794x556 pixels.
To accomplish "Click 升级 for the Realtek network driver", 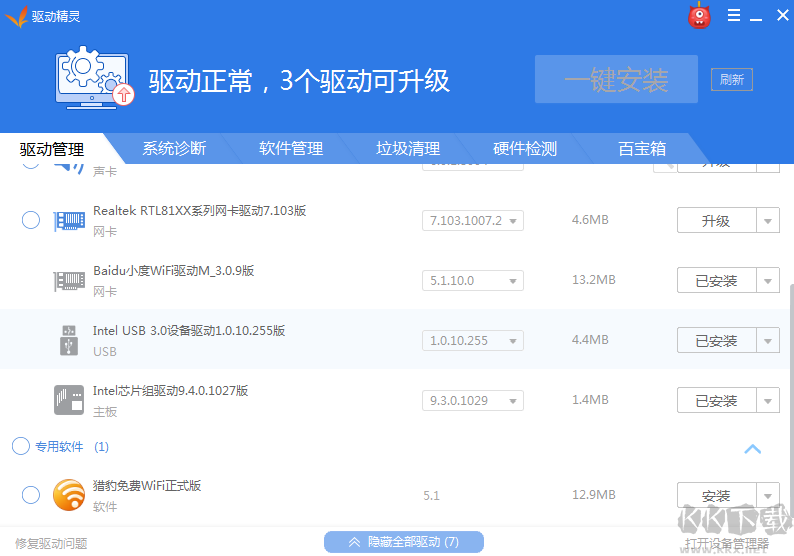I will [x=716, y=221].
